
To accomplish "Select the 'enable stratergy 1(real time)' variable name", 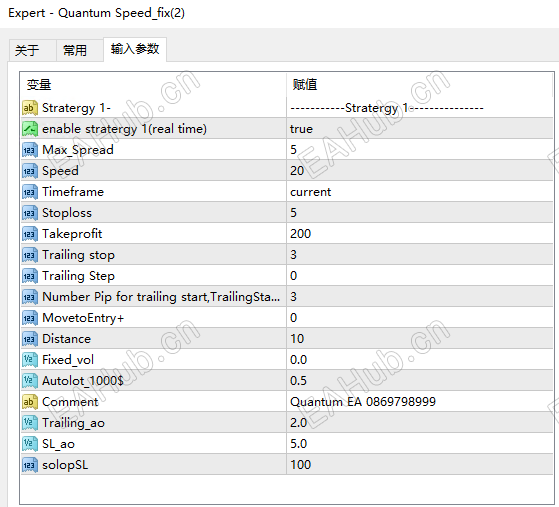I will [x=124, y=129].
